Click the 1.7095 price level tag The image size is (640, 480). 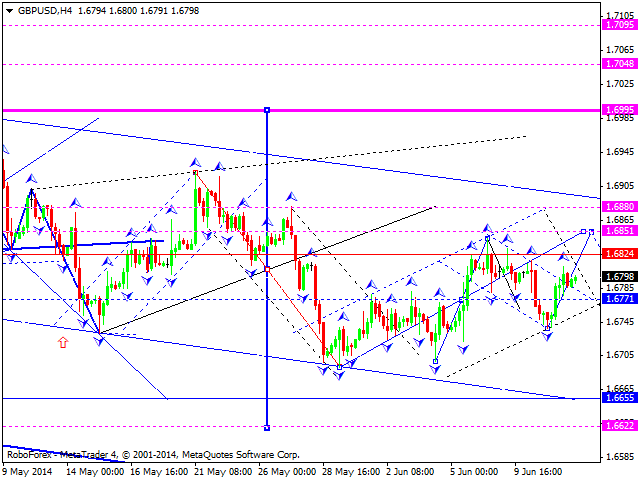[621, 24]
